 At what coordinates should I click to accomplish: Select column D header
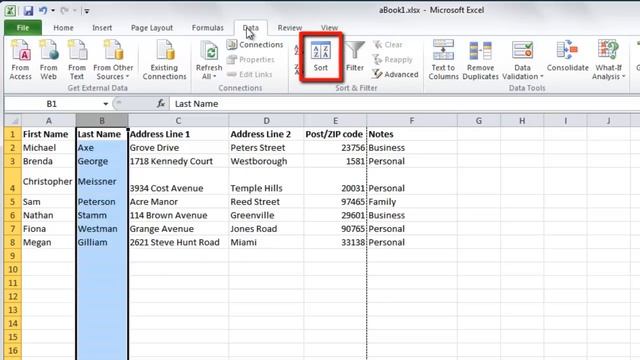pyautogui.click(x=266, y=121)
